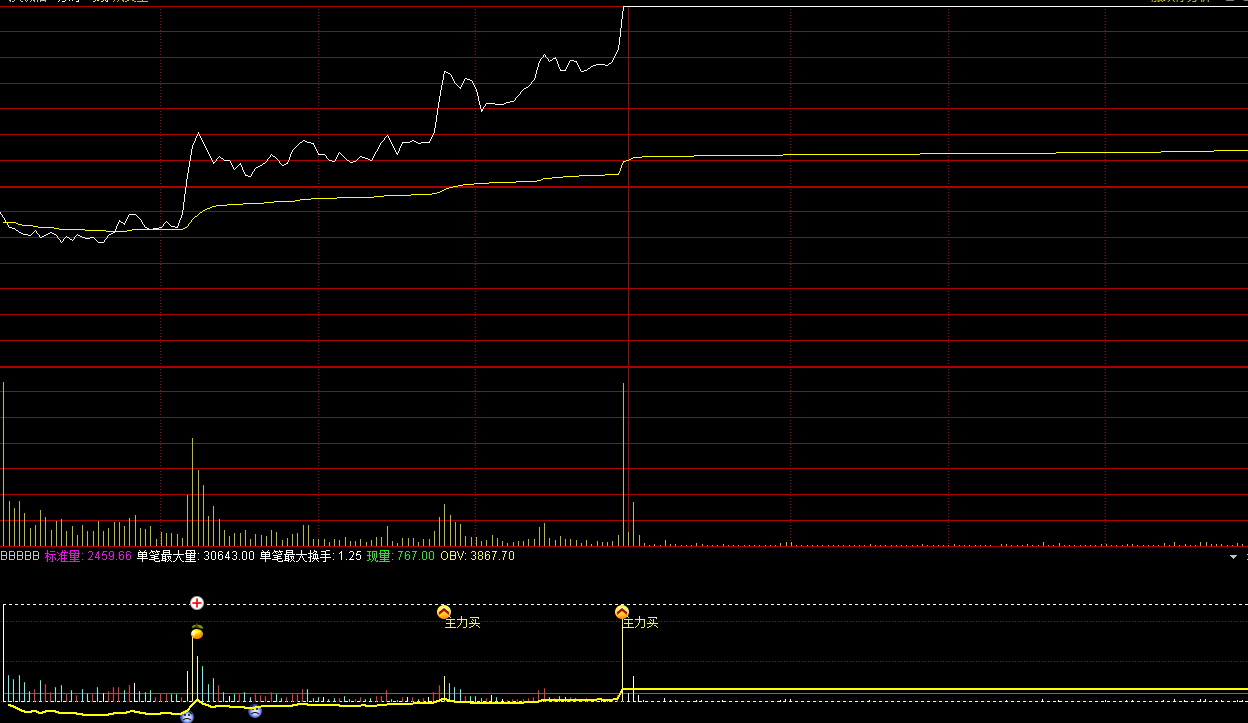Click the OBV: 3867.70 value
Viewport: 1248px width, 723px height.
[477, 556]
